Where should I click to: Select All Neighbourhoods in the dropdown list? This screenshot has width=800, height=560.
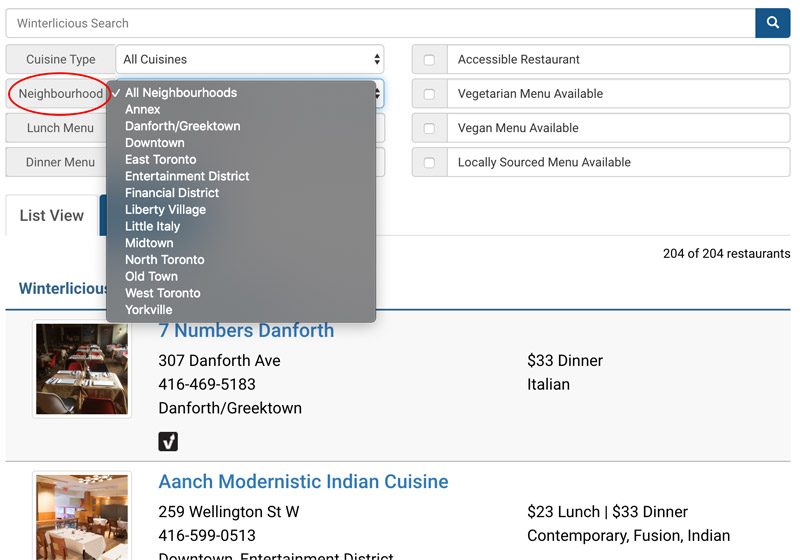(241, 93)
